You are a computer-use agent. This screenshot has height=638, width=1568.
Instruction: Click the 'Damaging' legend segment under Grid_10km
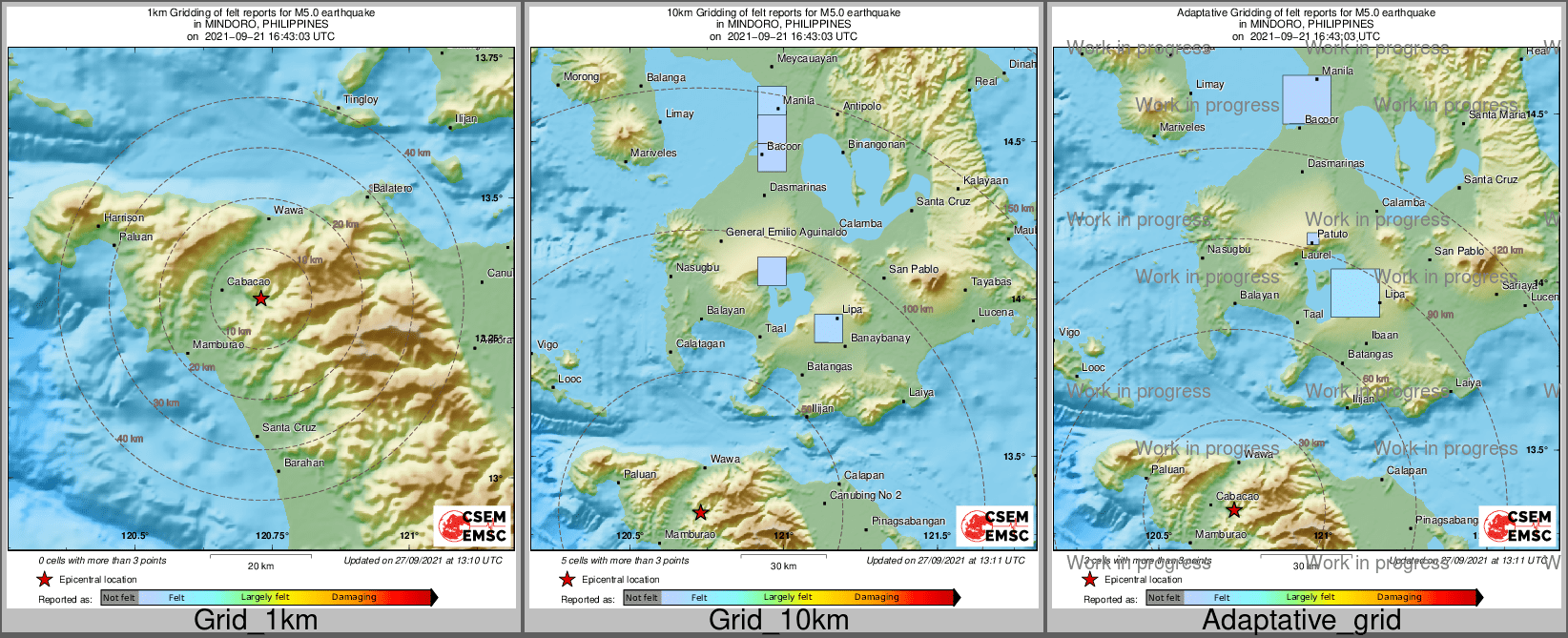point(877,597)
